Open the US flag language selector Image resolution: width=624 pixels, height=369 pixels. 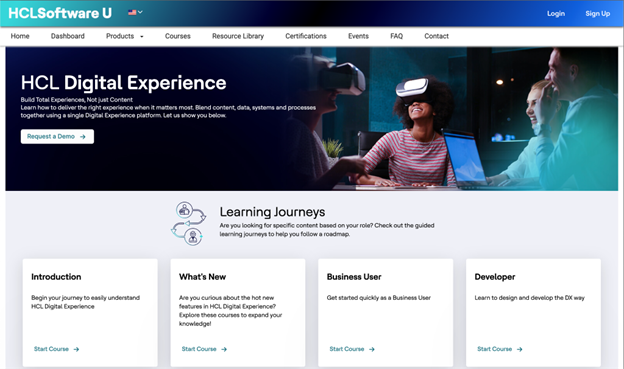click(135, 12)
